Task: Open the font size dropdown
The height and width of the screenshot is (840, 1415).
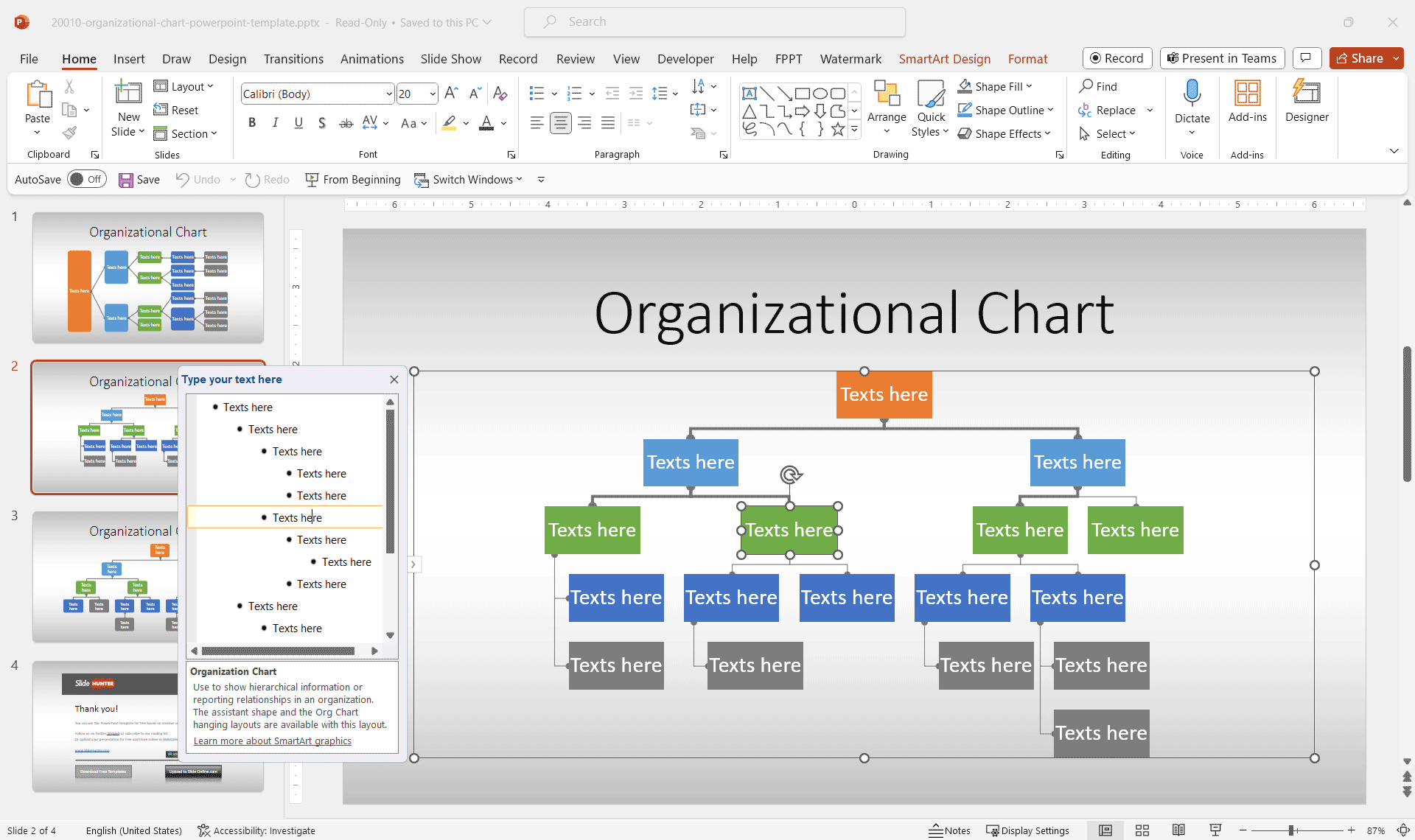Action: click(x=432, y=94)
